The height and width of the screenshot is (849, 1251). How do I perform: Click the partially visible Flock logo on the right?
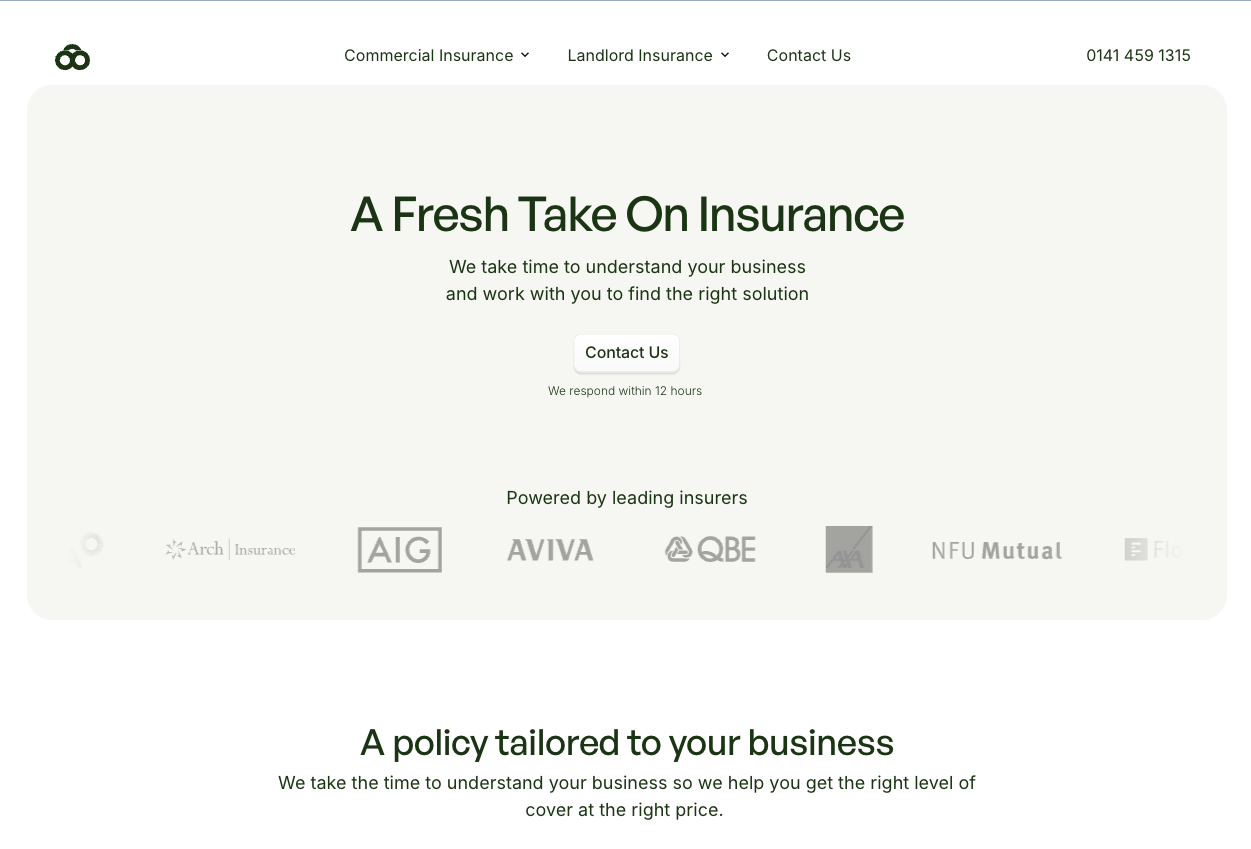point(1155,549)
